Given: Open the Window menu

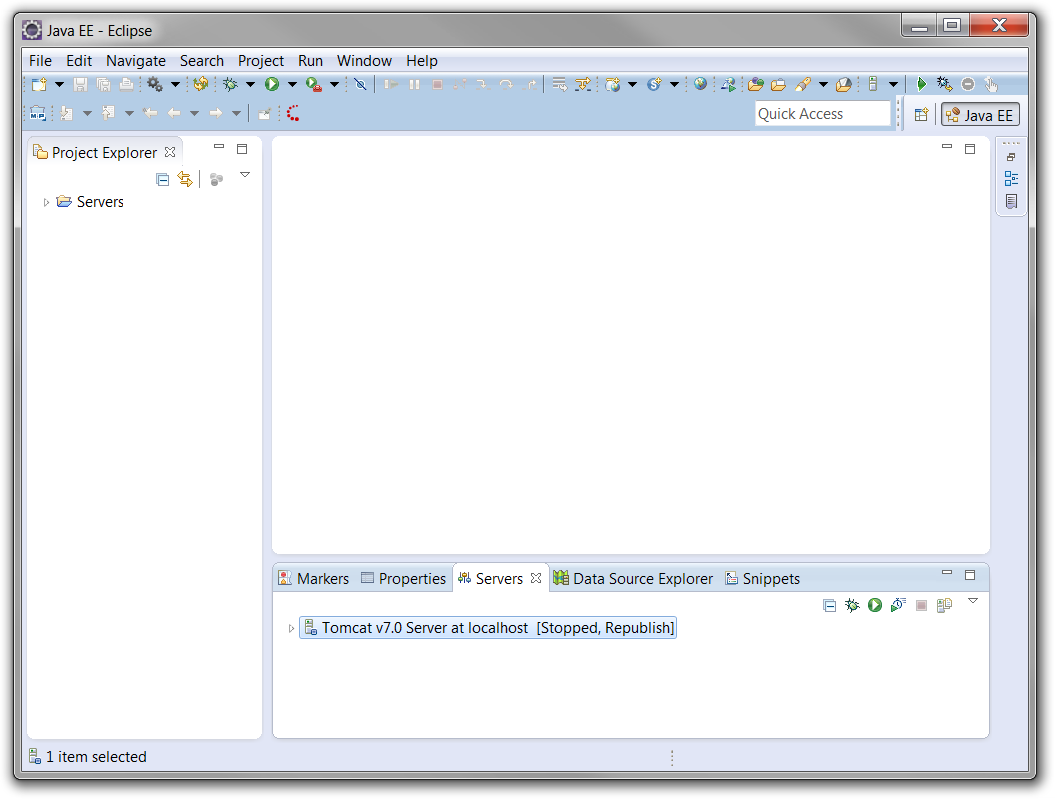Looking at the screenshot, I should (x=364, y=61).
